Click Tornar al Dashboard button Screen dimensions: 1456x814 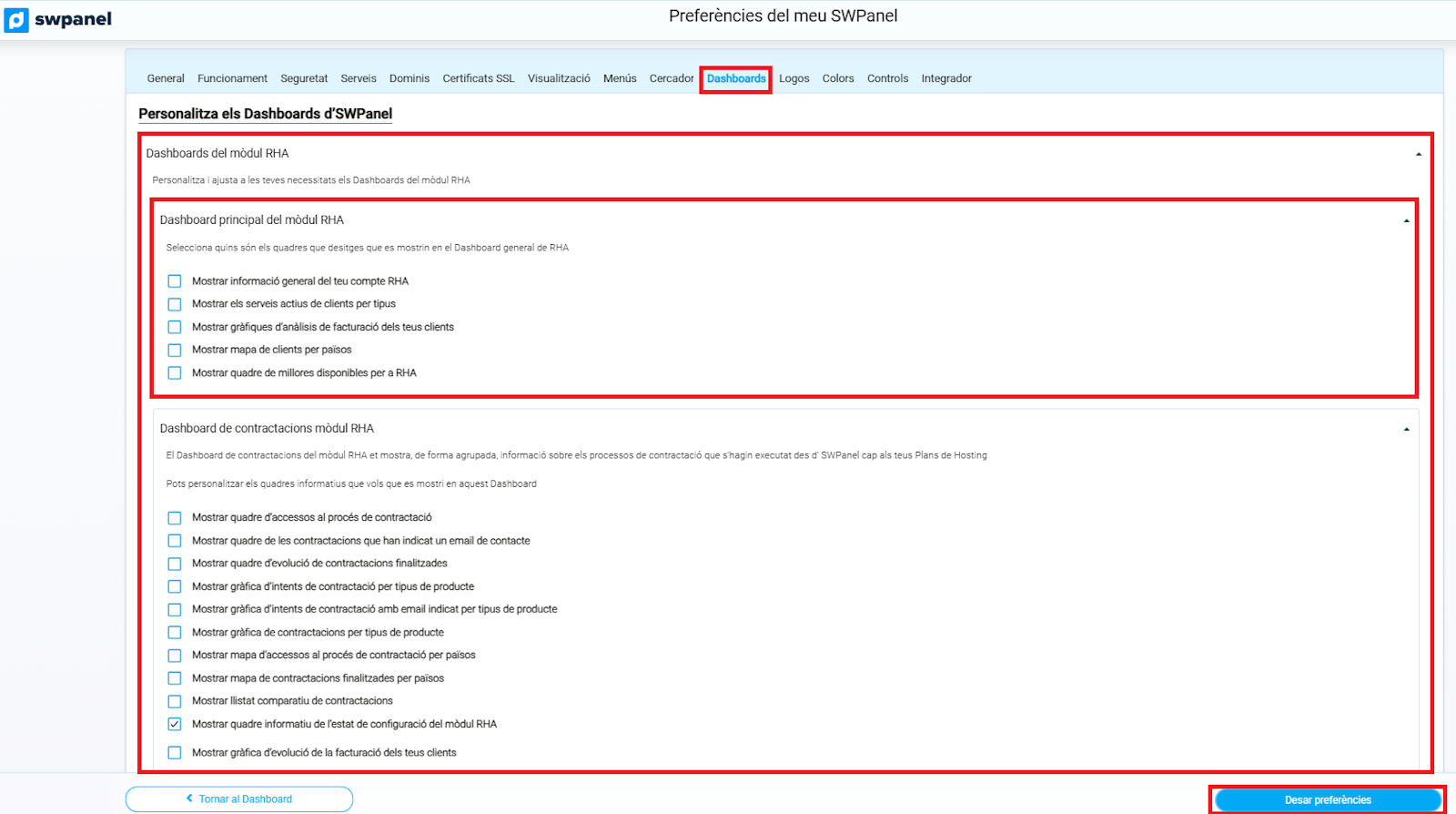tap(239, 799)
